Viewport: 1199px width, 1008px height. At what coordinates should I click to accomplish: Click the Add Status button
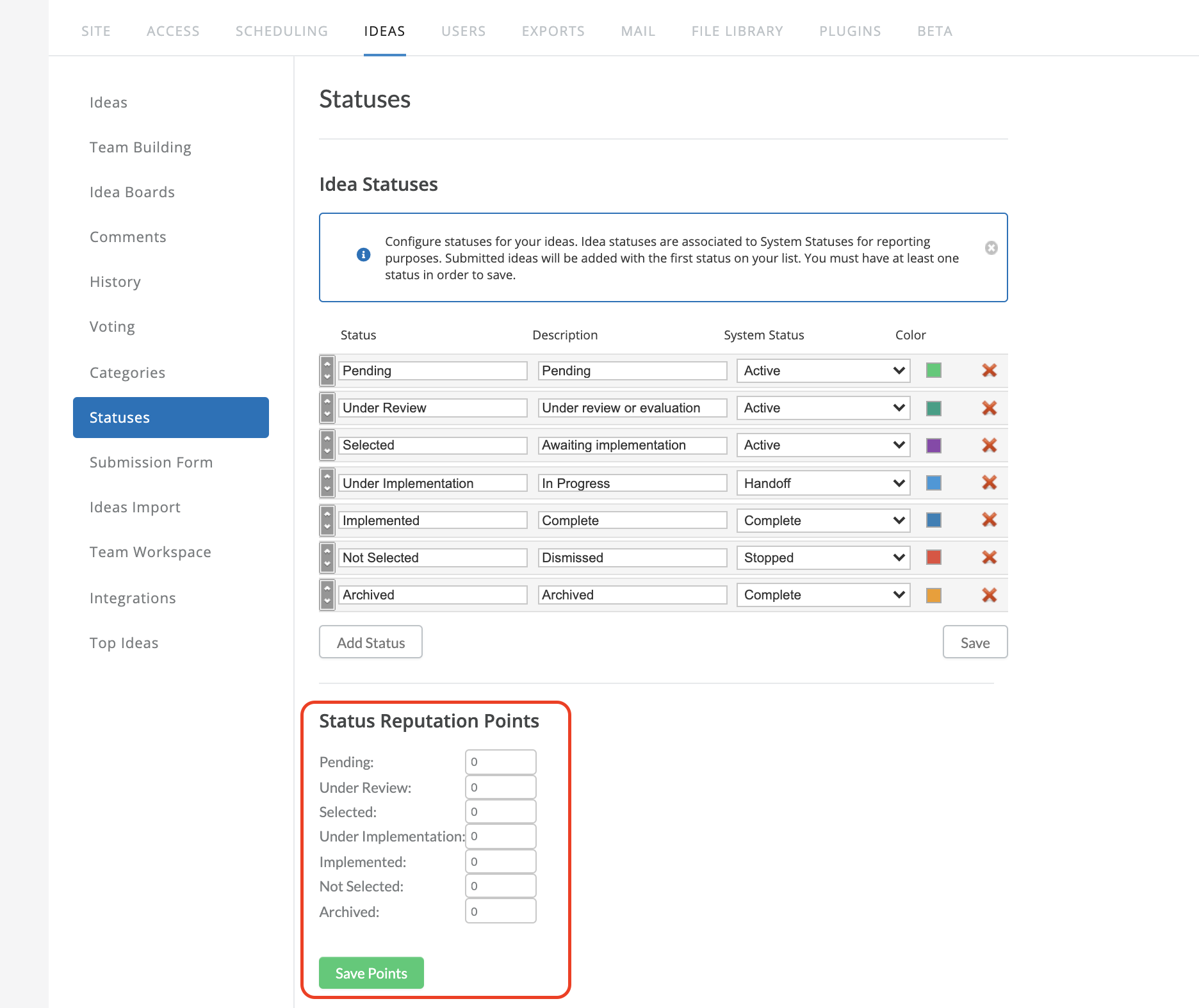[371, 642]
